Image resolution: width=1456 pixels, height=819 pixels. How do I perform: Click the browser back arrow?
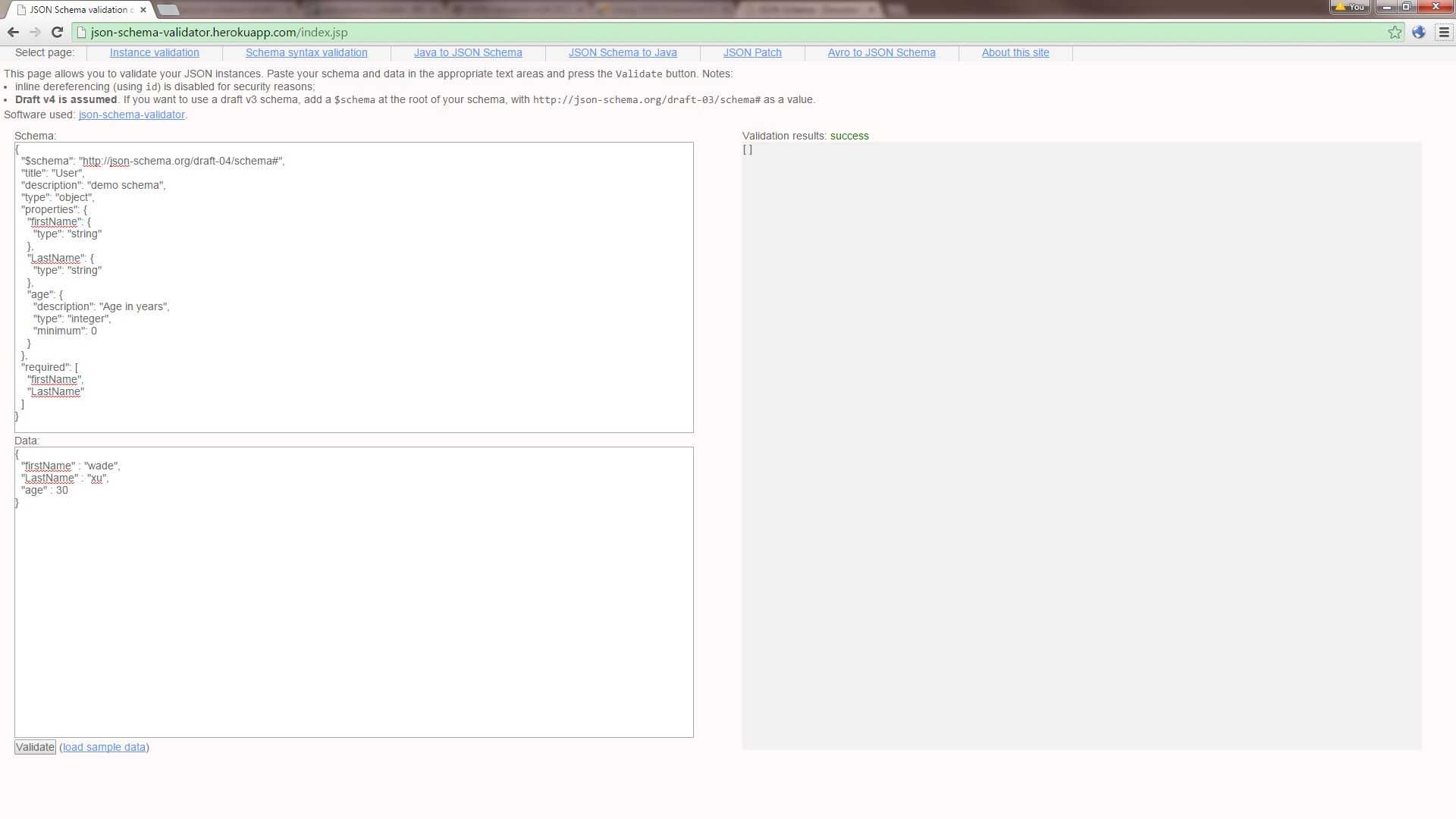coord(13,32)
